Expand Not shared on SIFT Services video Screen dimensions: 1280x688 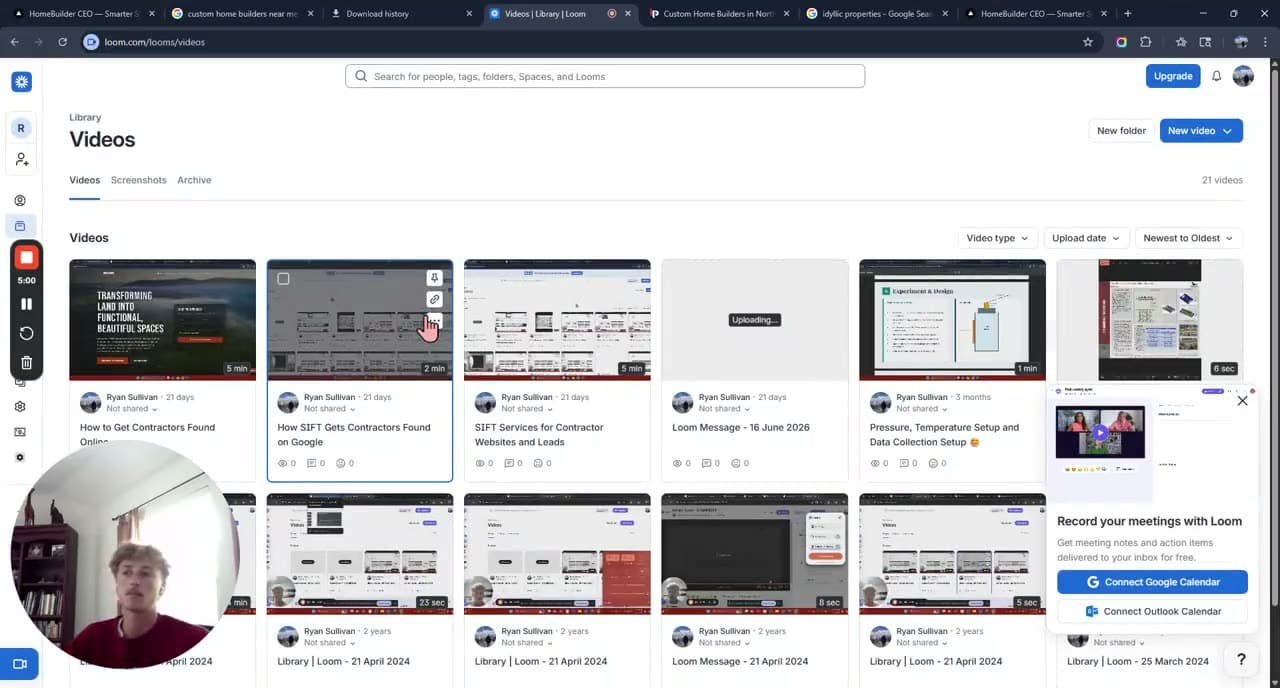pyautogui.click(x=527, y=408)
